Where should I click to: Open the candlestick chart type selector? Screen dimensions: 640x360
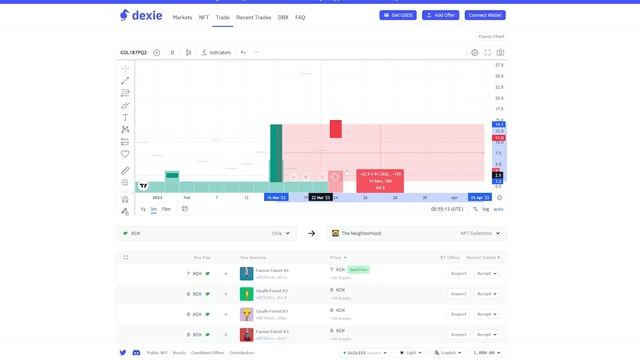[x=188, y=53]
